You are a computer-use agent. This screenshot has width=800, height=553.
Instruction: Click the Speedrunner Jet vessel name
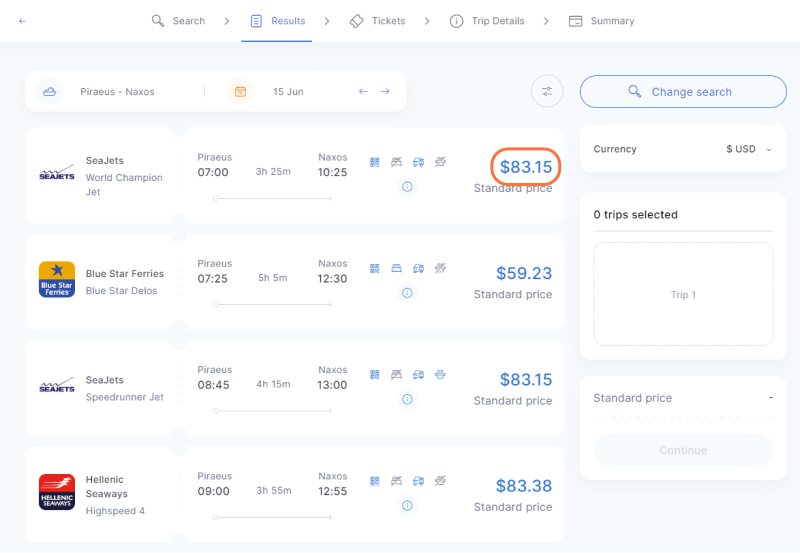tap(124, 397)
